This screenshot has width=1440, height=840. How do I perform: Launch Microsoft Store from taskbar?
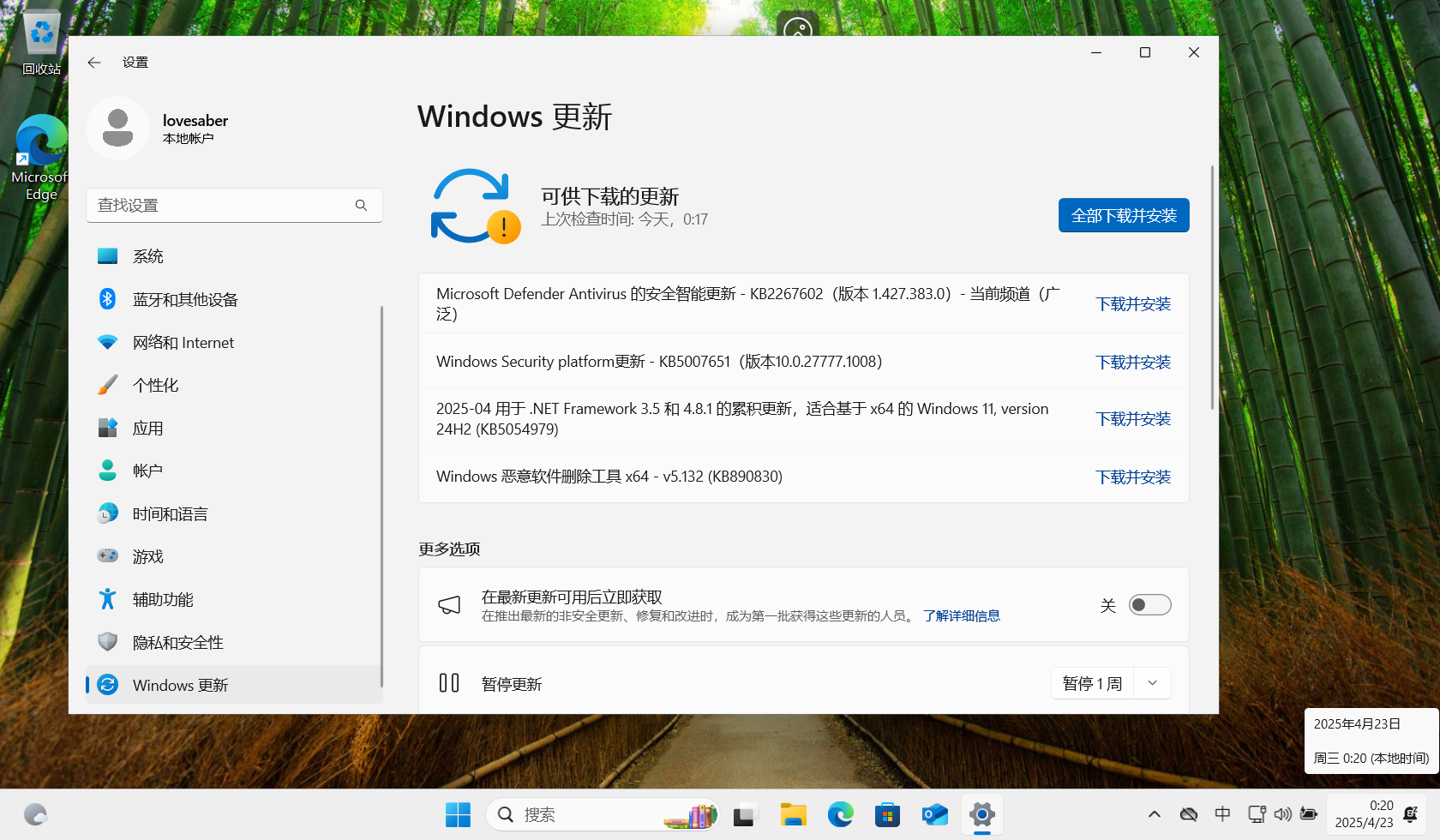point(887,814)
